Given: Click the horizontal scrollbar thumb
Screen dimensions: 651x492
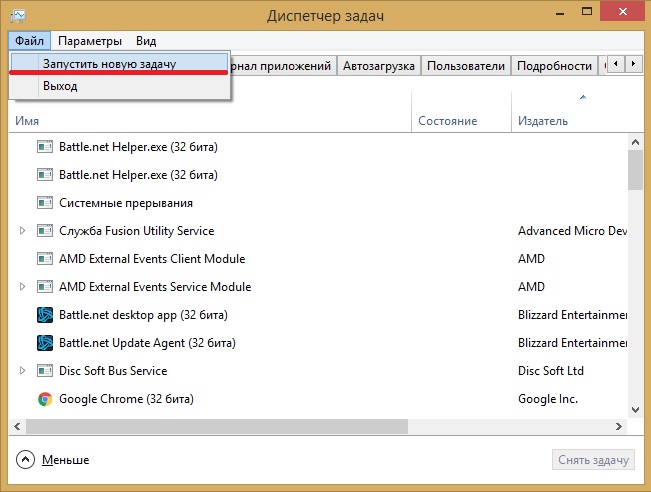Looking at the screenshot, I should click(x=217, y=426).
